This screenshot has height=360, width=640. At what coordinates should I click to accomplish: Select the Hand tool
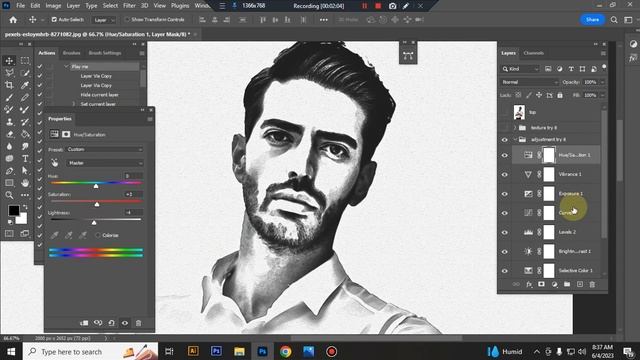25,183
